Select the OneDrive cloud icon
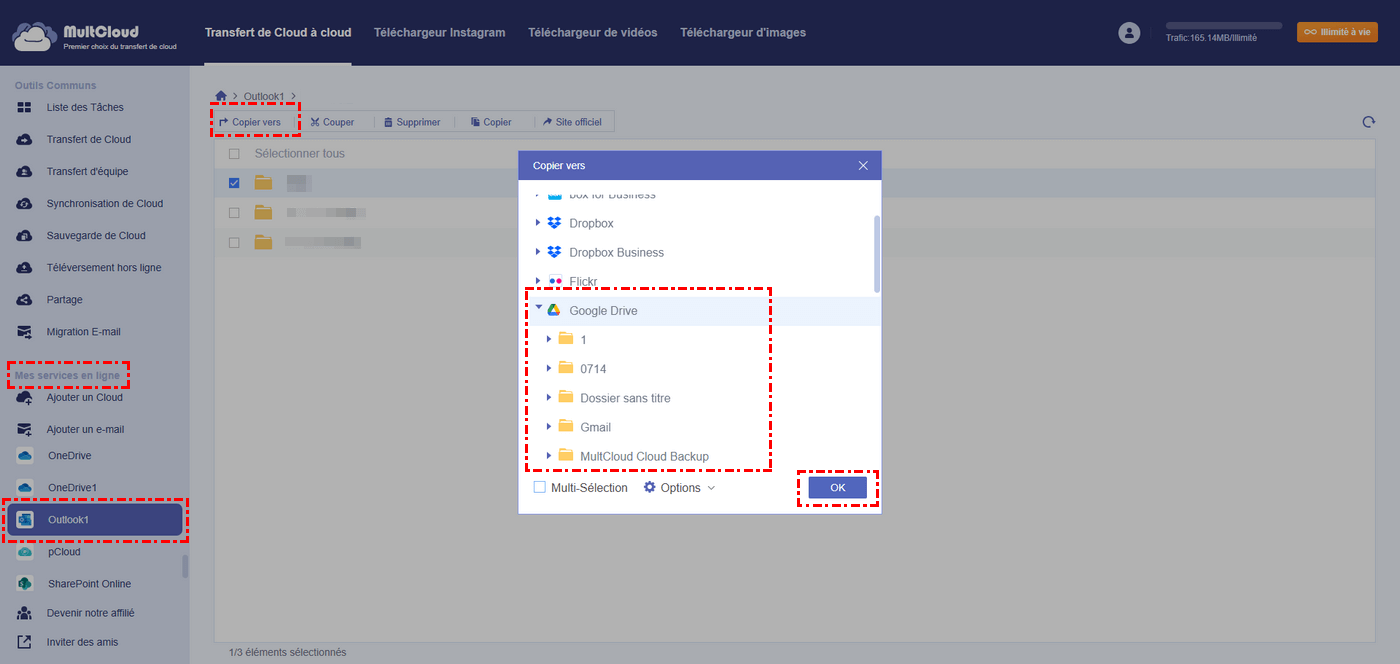Image resolution: width=1400 pixels, height=664 pixels. click(25, 455)
